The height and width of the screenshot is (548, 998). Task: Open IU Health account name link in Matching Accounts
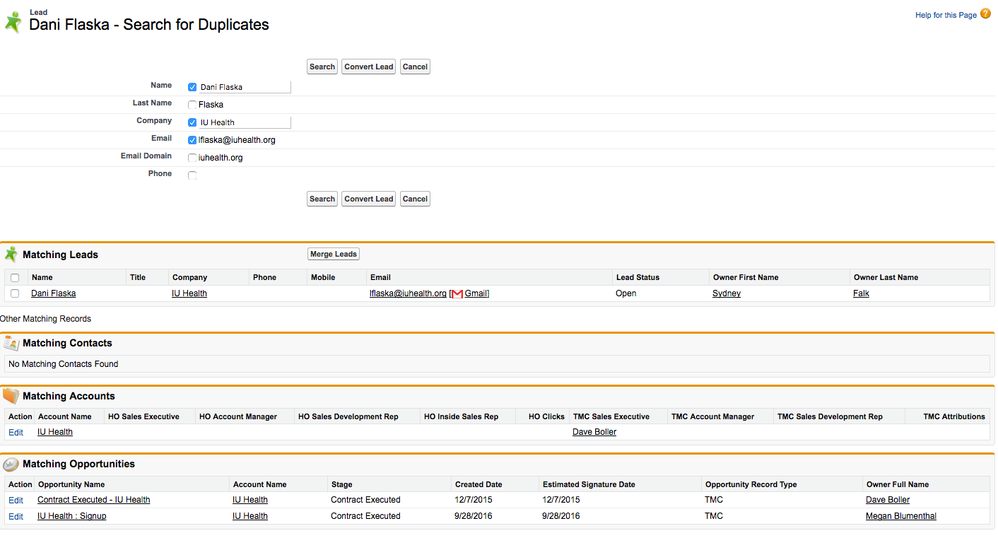pyautogui.click(x=55, y=432)
